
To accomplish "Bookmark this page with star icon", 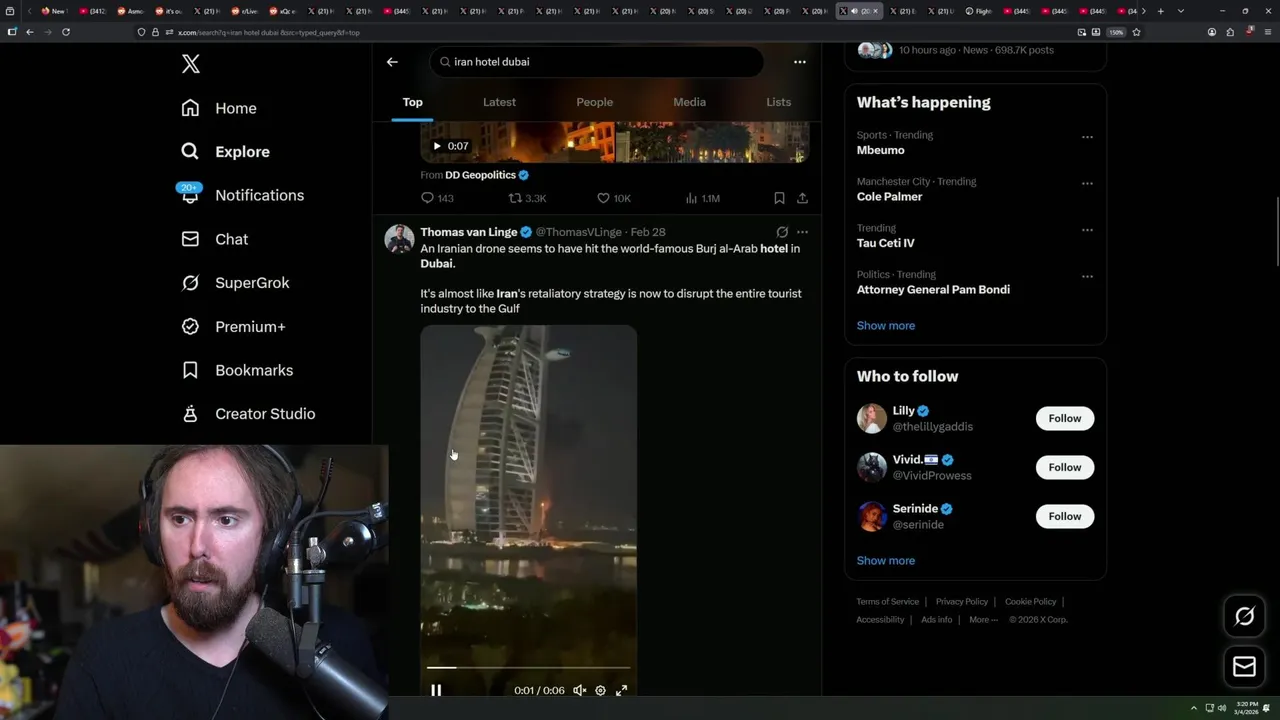I will [x=1137, y=32].
